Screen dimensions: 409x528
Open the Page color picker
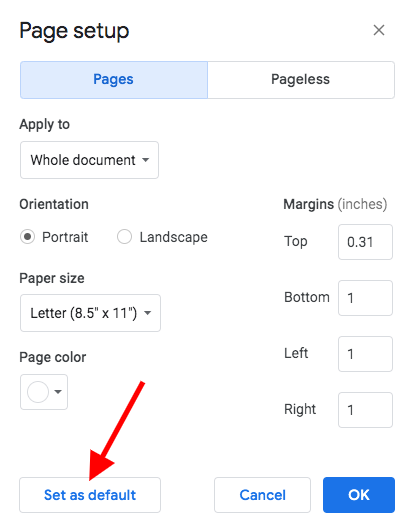[44, 392]
